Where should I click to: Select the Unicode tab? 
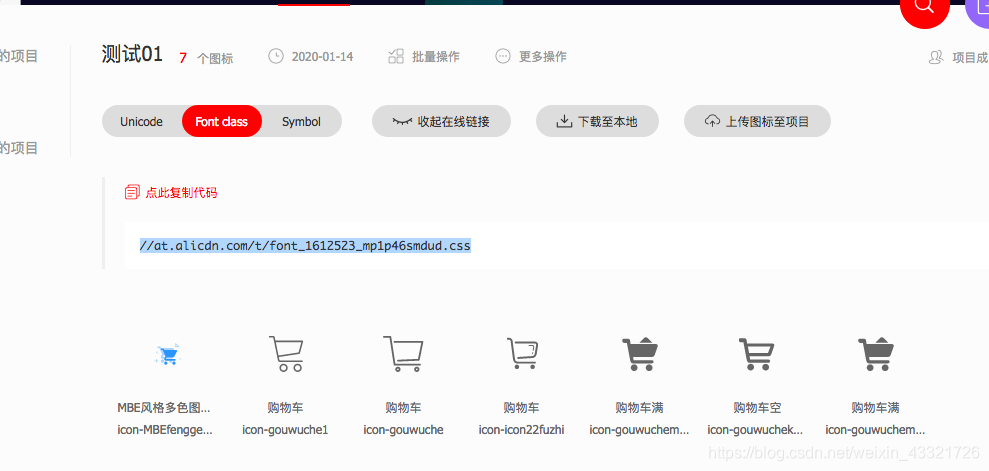point(141,122)
